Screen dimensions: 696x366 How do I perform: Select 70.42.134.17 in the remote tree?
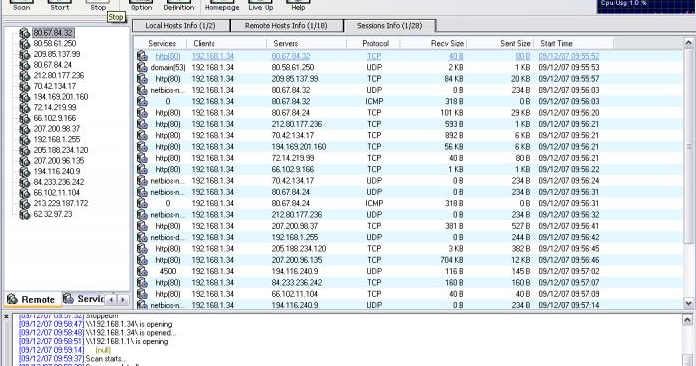point(55,86)
